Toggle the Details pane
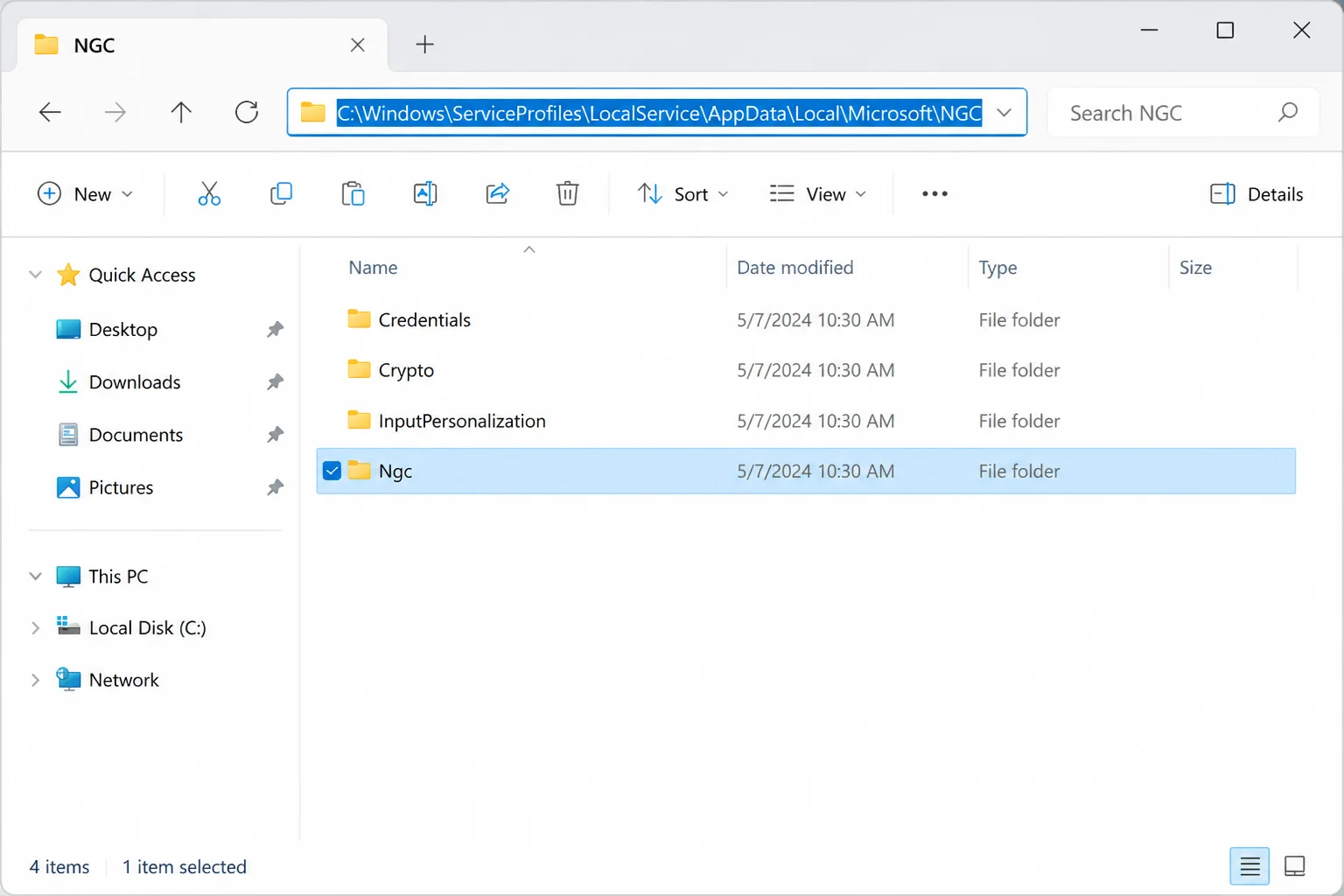 coord(1256,193)
